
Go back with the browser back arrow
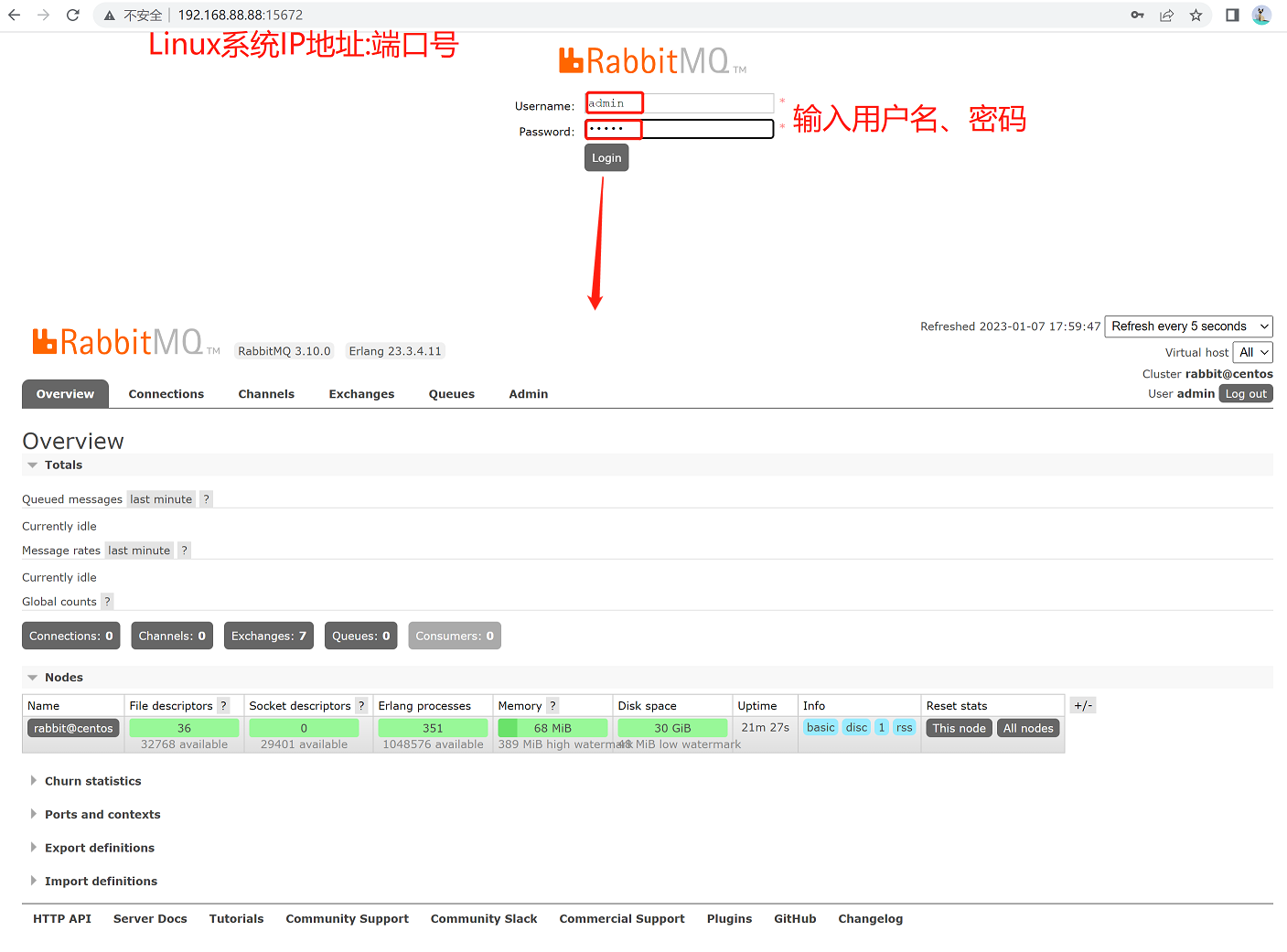(14, 15)
